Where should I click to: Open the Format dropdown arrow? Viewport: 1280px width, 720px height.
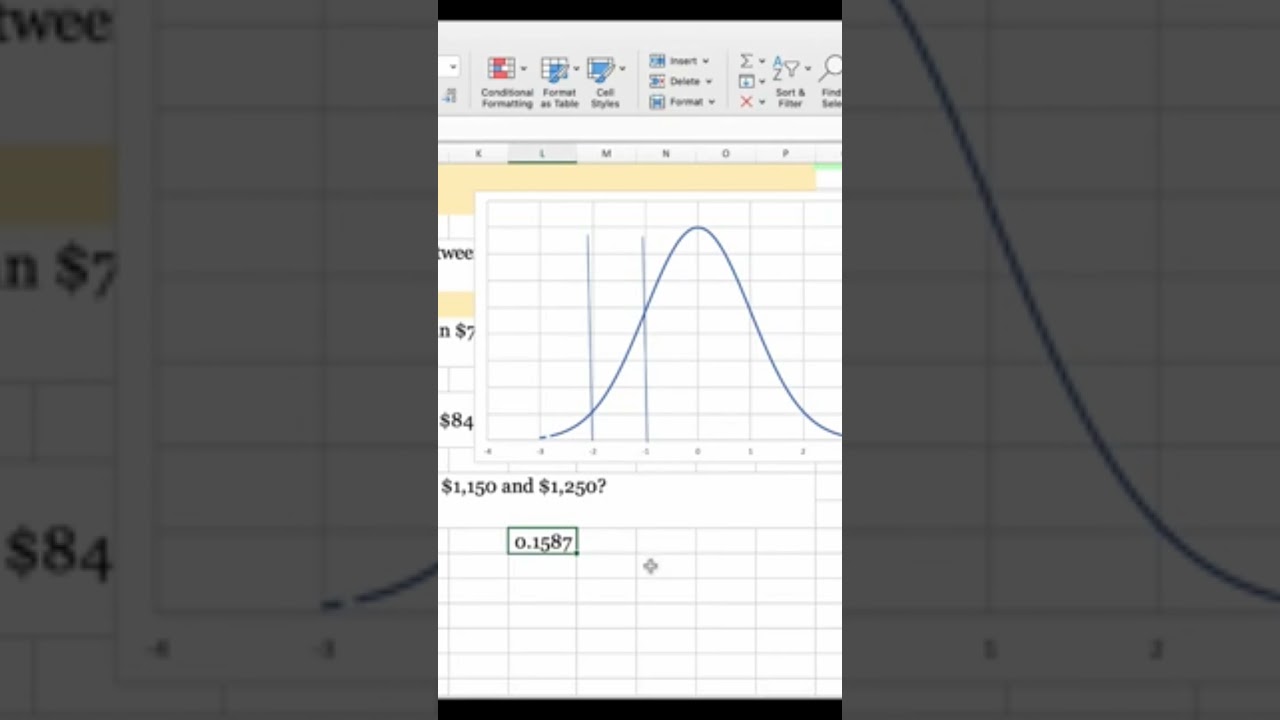(711, 102)
